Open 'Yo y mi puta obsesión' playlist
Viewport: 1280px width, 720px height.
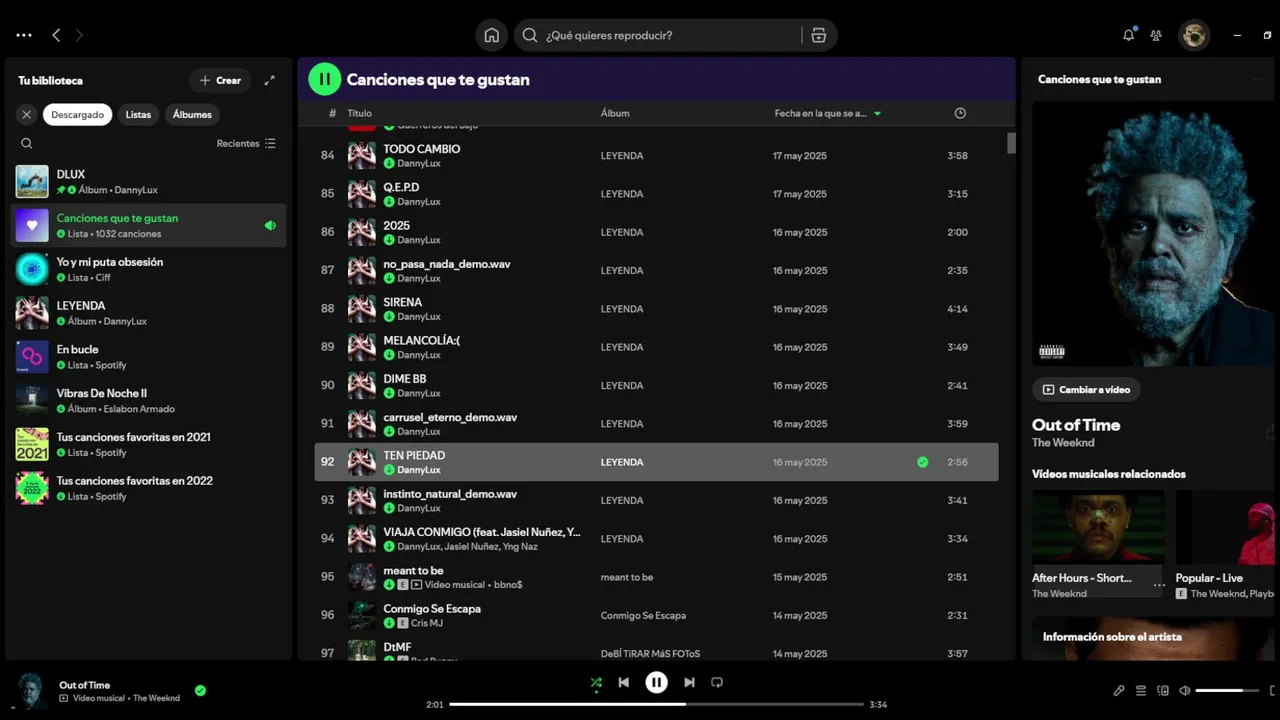[148, 269]
